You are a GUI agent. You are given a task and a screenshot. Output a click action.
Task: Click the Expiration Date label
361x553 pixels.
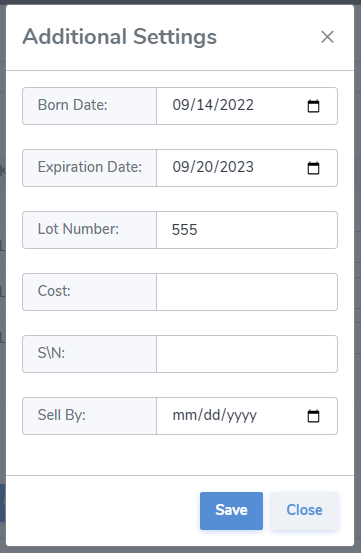tap(90, 167)
